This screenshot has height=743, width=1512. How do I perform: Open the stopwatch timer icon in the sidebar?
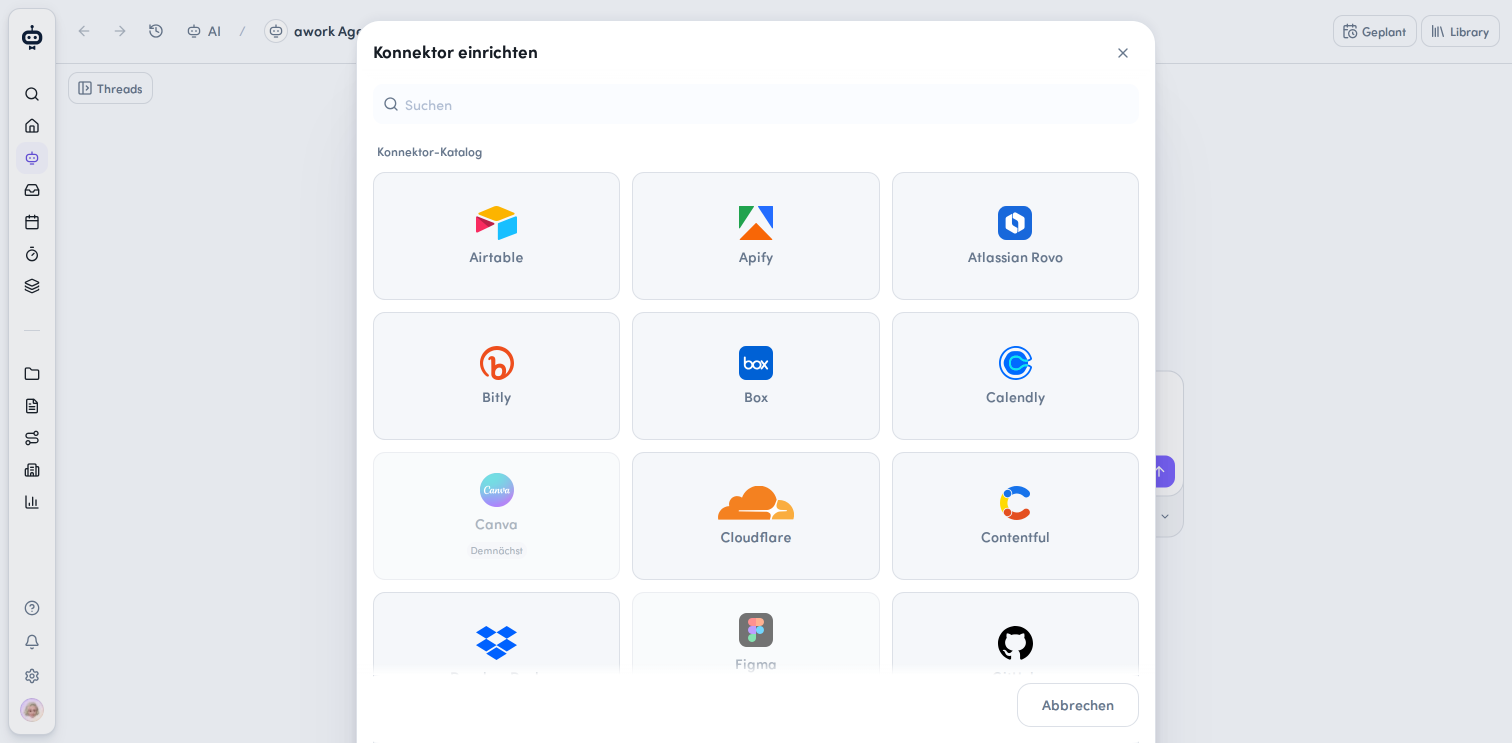[x=32, y=254]
